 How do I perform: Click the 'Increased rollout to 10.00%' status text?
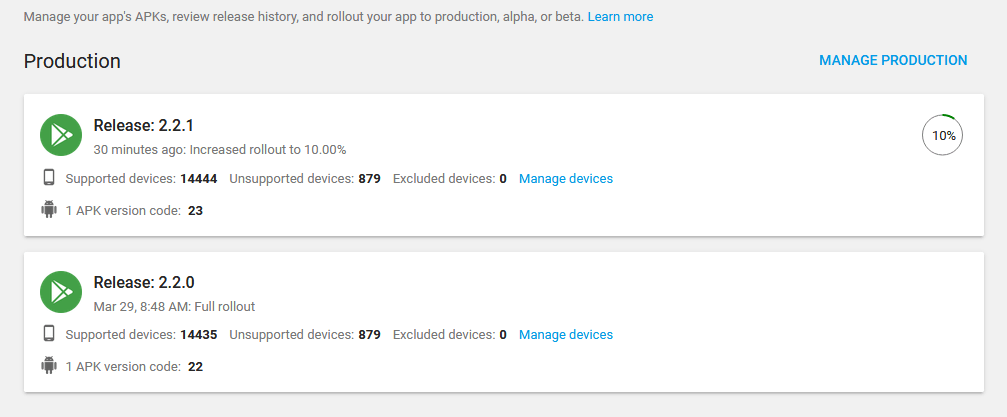click(267, 150)
